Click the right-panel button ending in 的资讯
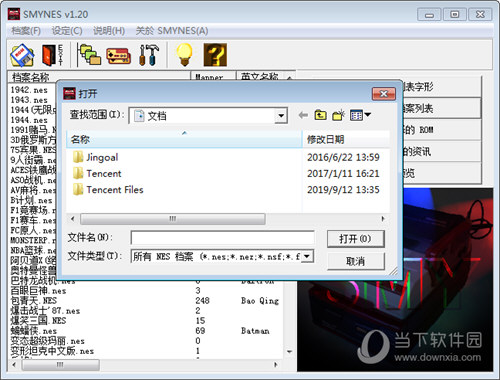Viewport: 500px width, 380px height. 442,152
